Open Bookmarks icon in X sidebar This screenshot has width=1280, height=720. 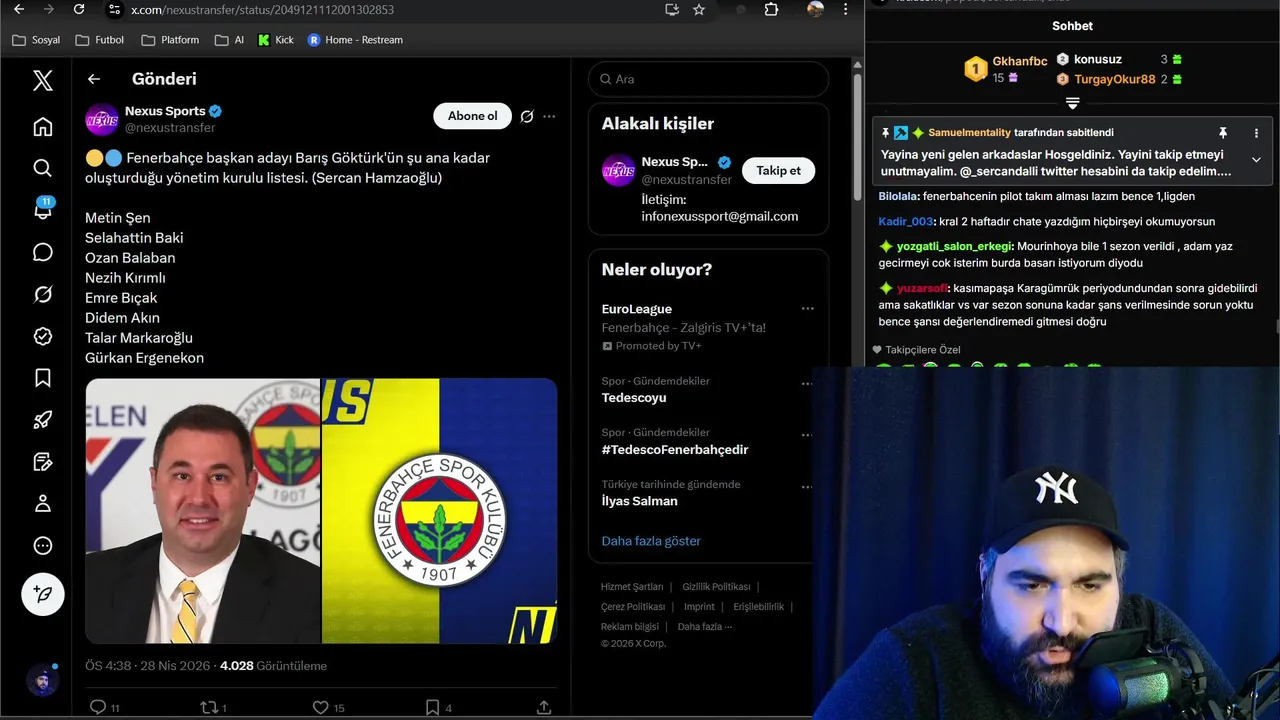[x=43, y=378]
